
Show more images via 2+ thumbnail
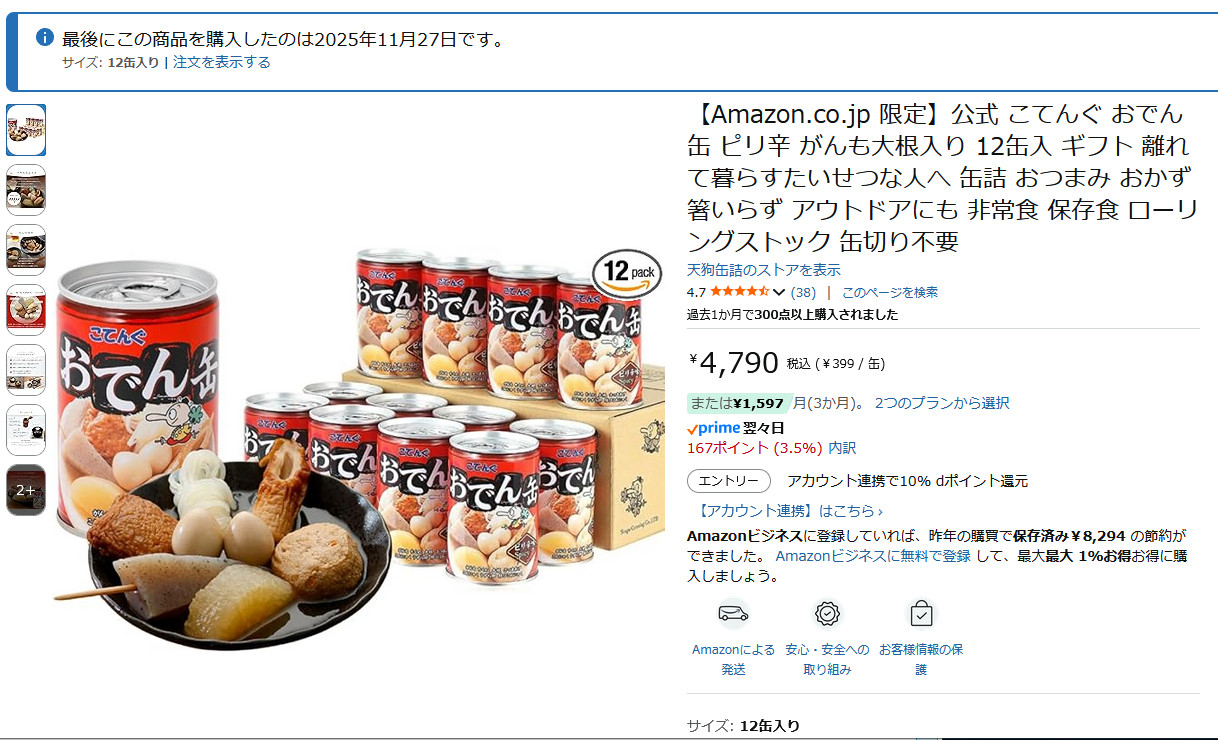click(26, 490)
